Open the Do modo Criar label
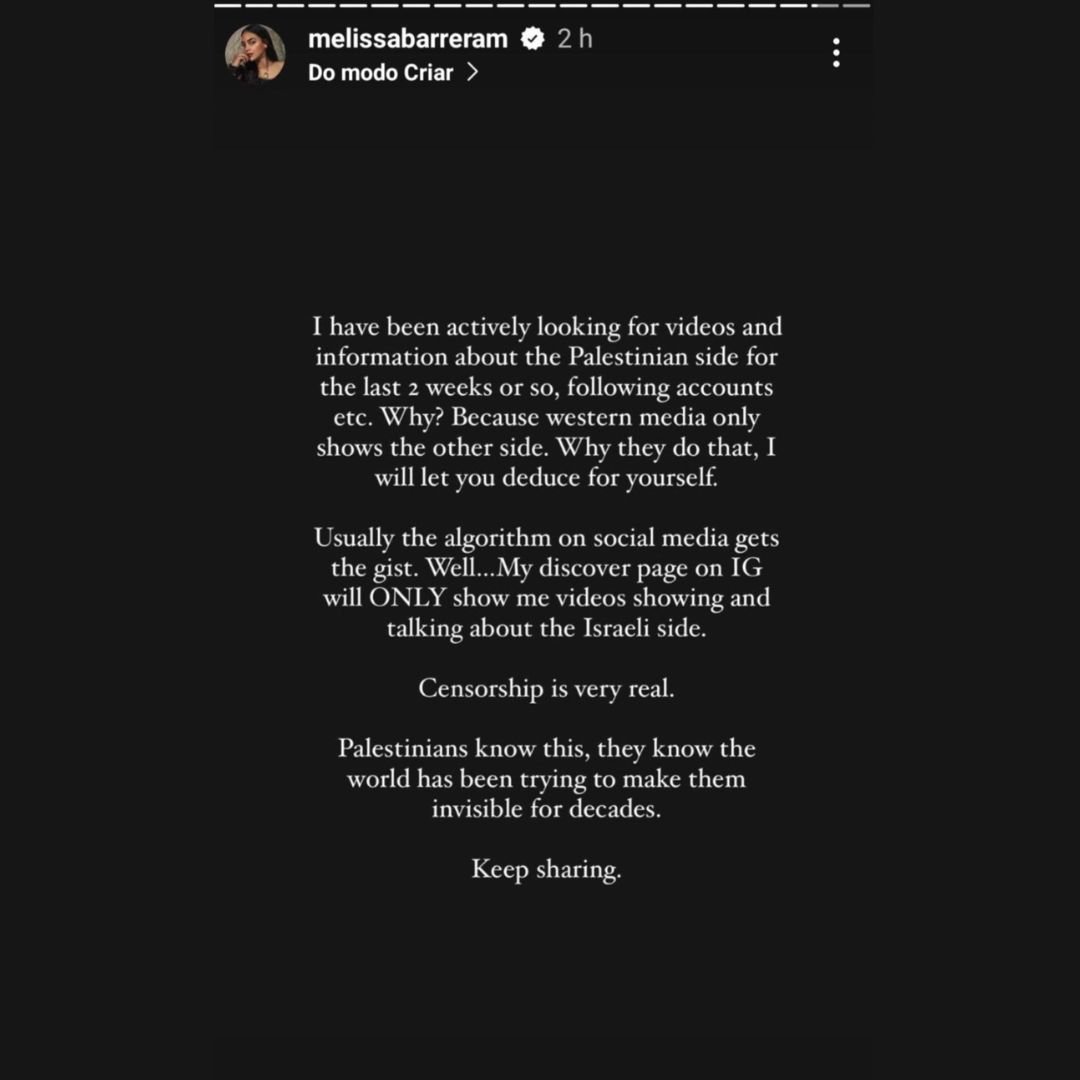The height and width of the screenshot is (1080, 1080). pyautogui.click(x=380, y=73)
